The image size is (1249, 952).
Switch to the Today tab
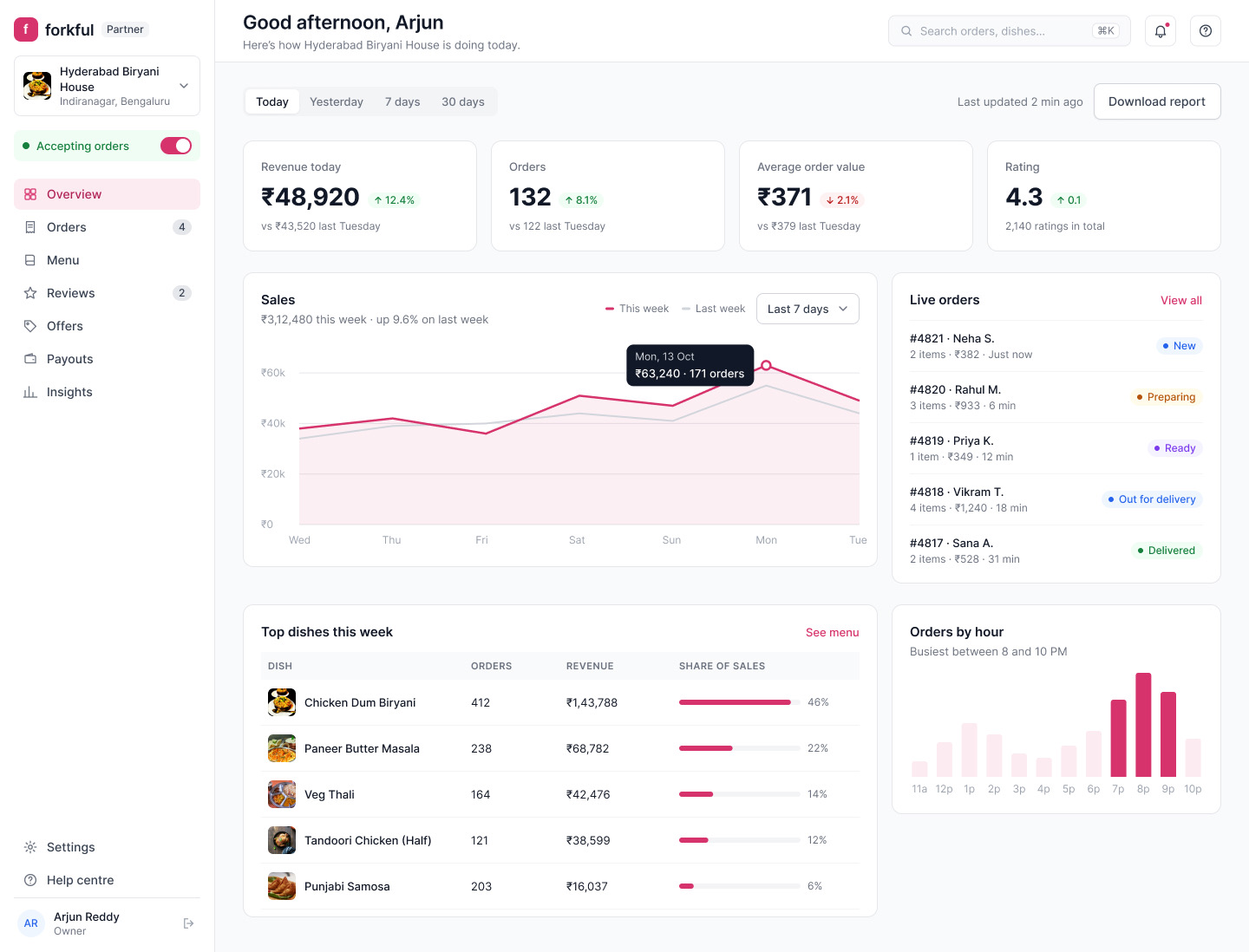(x=272, y=101)
